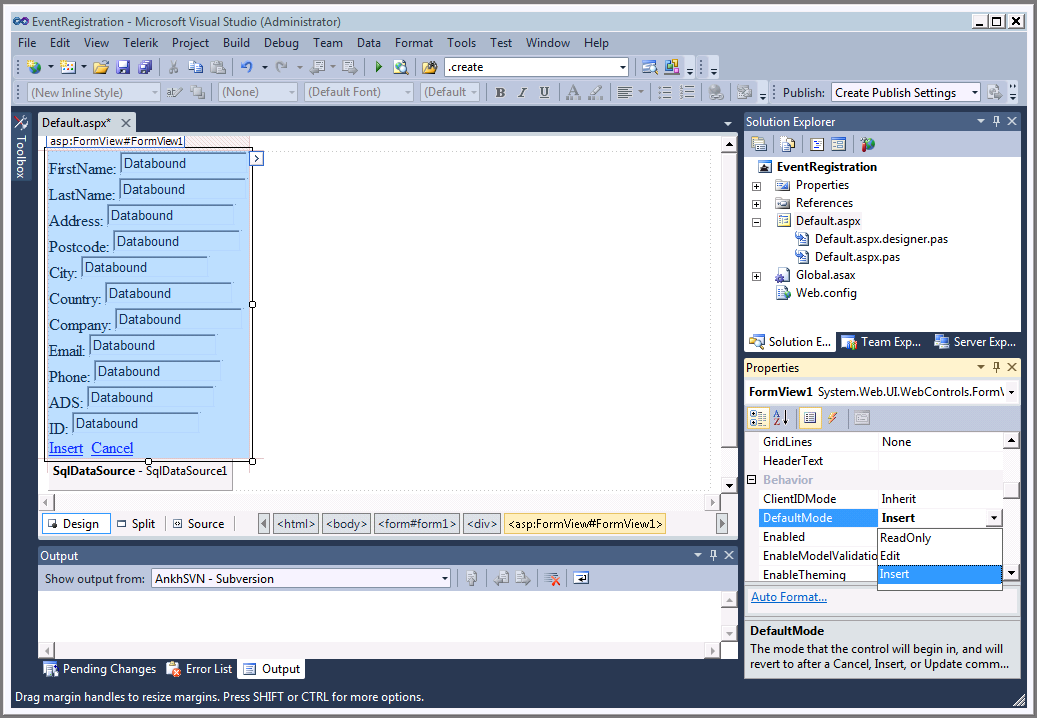Open the Create Publish Settings dropdown
This screenshot has height=718, width=1037.
pos(974,93)
